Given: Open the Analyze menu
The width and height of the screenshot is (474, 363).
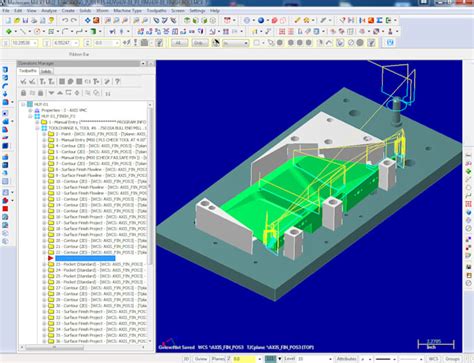Looking at the screenshot, I should [x=49, y=11].
